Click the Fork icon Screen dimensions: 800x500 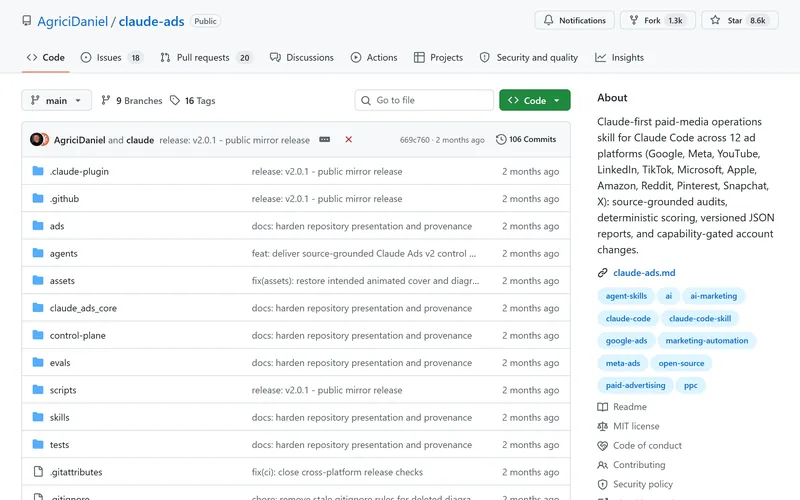point(634,20)
